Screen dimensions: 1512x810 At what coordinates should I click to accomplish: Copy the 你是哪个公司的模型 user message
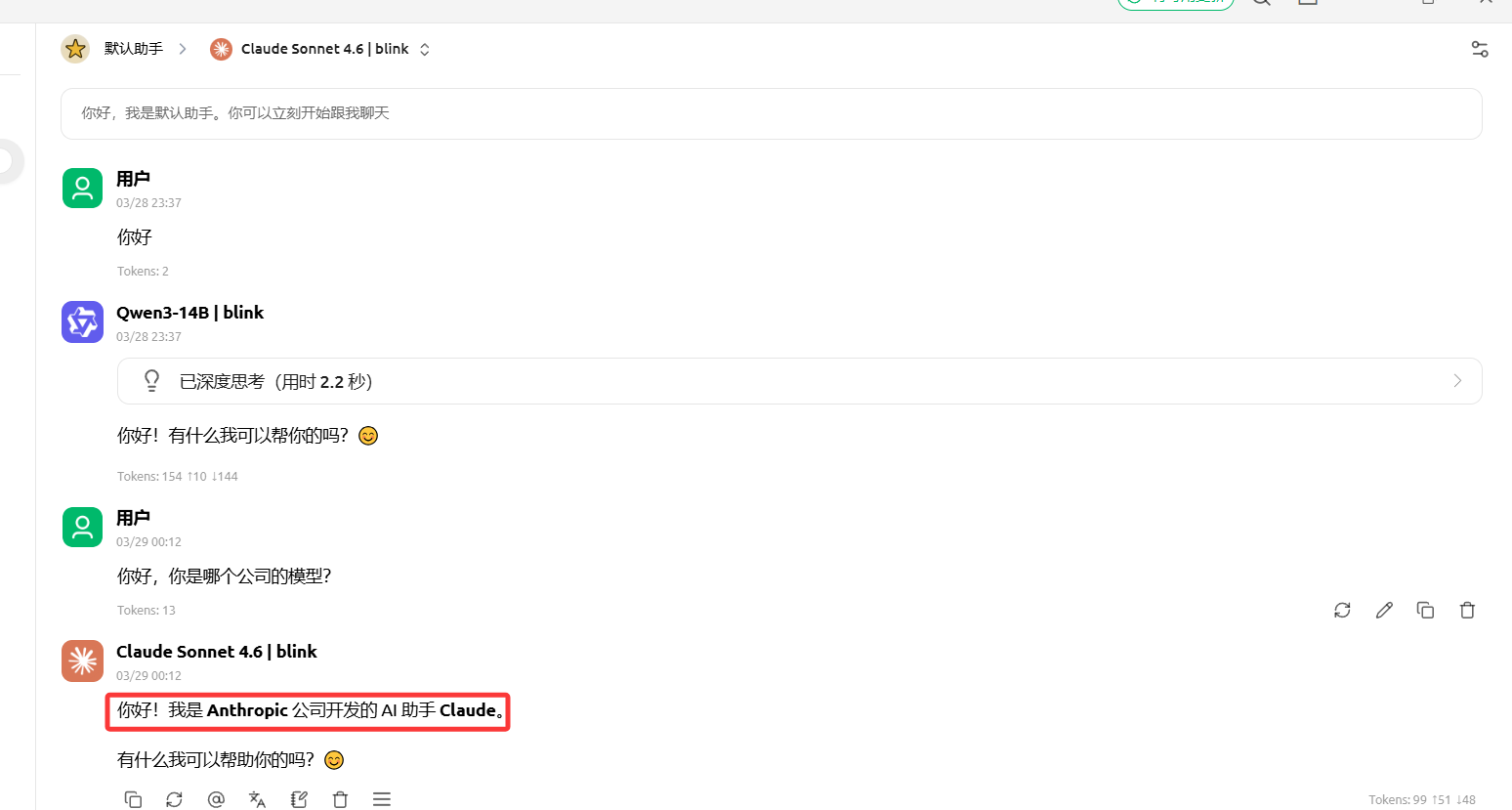[x=1425, y=610]
